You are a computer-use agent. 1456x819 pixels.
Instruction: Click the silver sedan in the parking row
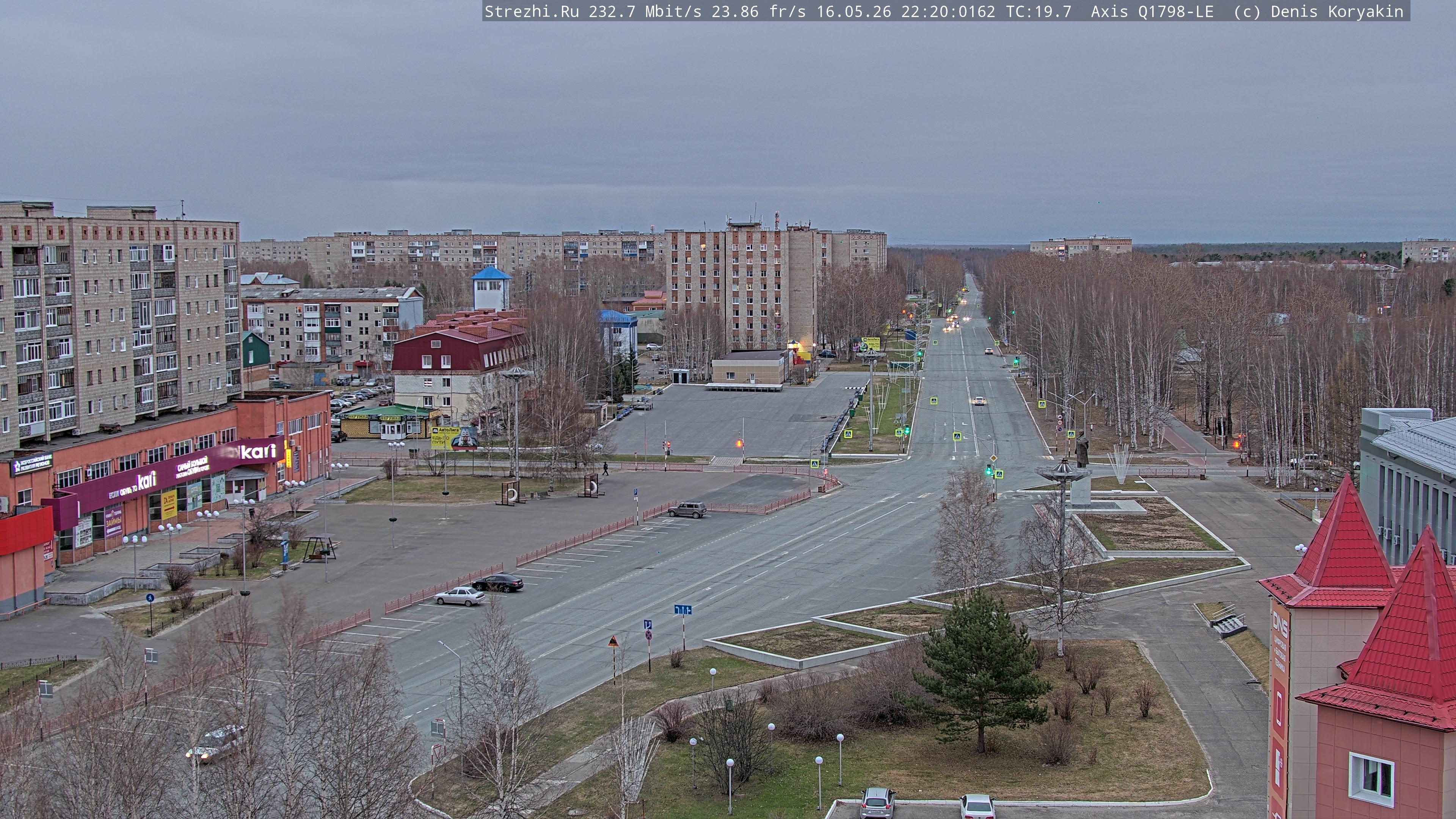click(460, 596)
